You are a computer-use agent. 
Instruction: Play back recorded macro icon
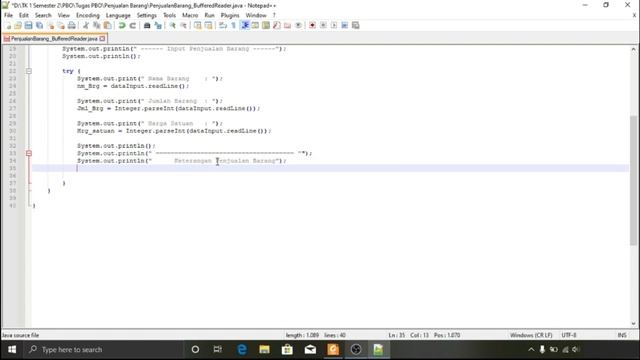(334, 25)
